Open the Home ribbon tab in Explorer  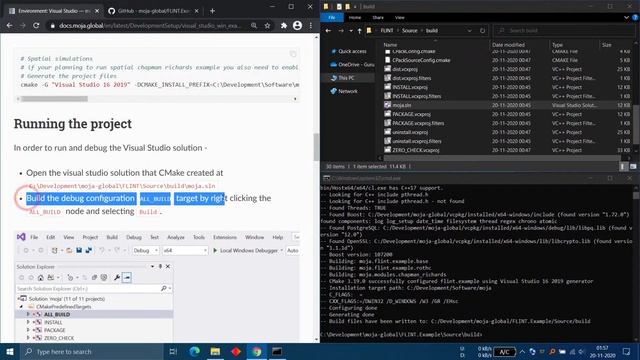pyautogui.click(x=355, y=18)
